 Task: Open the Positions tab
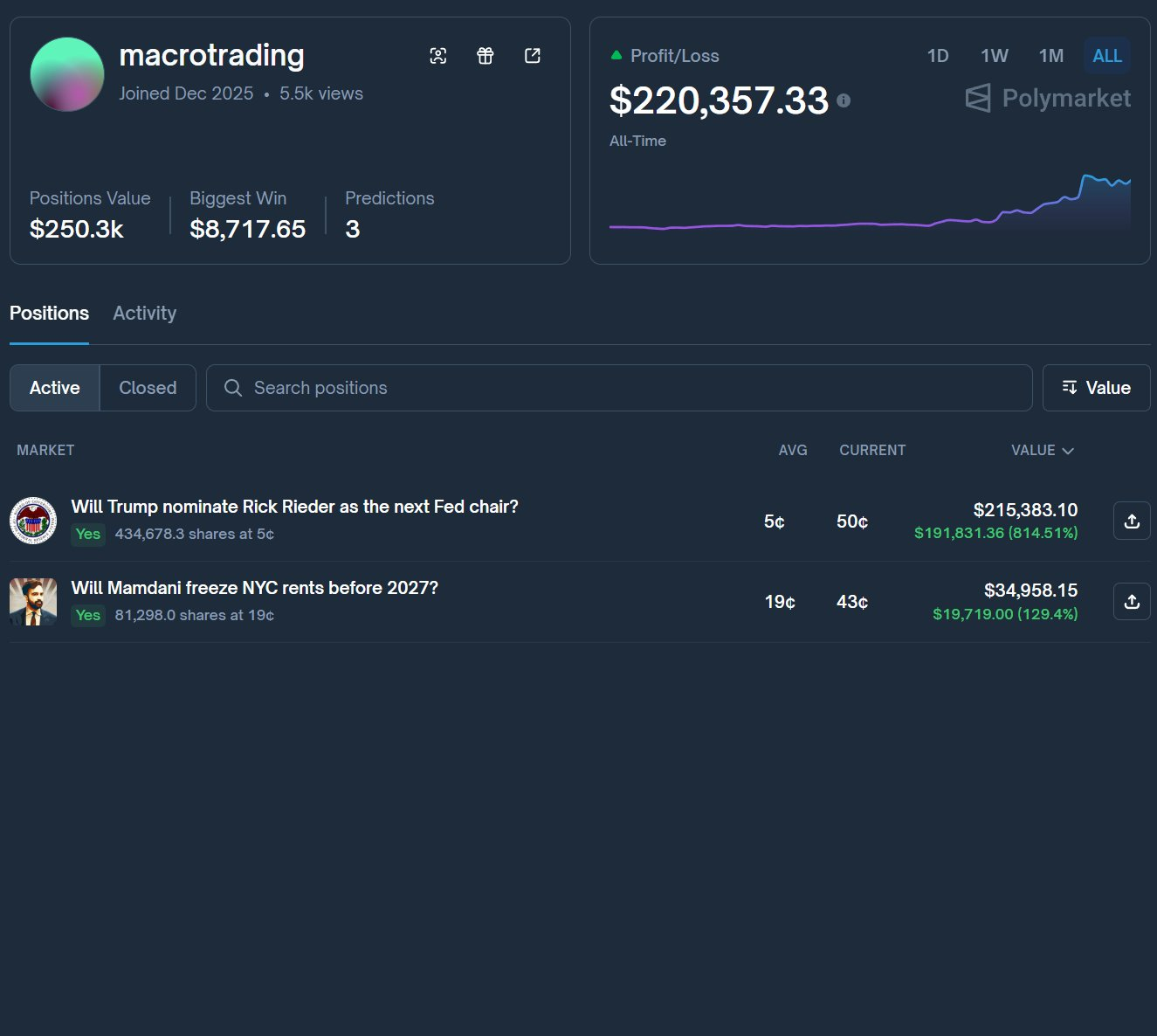coord(49,314)
